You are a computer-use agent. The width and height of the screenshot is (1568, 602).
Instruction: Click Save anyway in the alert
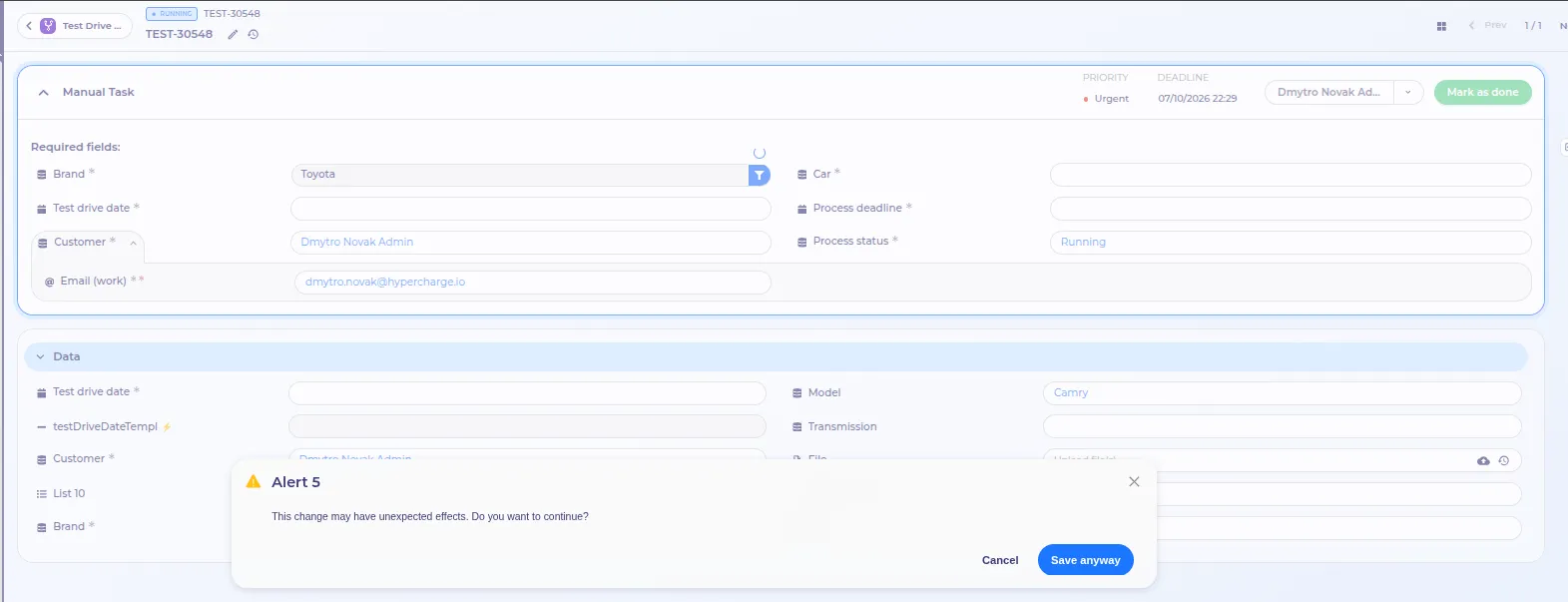pos(1085,560)
